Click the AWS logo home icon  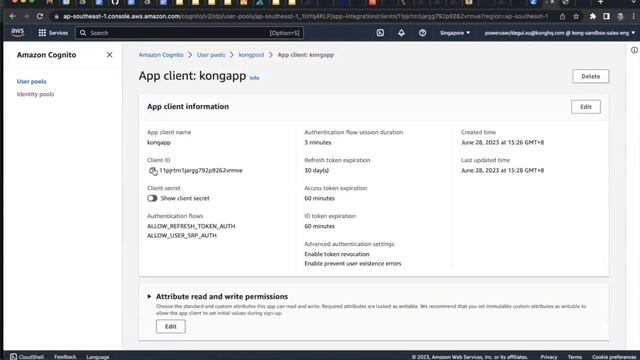tap(18, 33)
